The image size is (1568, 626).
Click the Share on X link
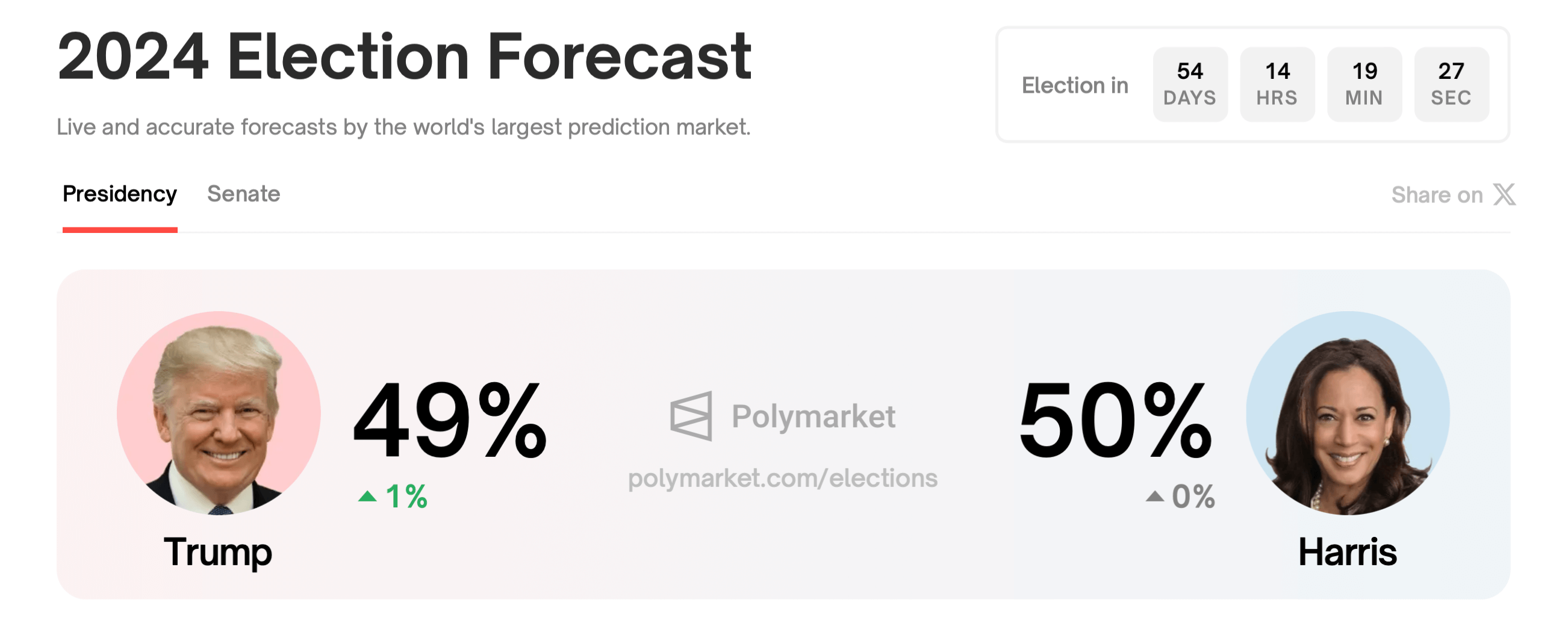click(x=1452, y=194)
